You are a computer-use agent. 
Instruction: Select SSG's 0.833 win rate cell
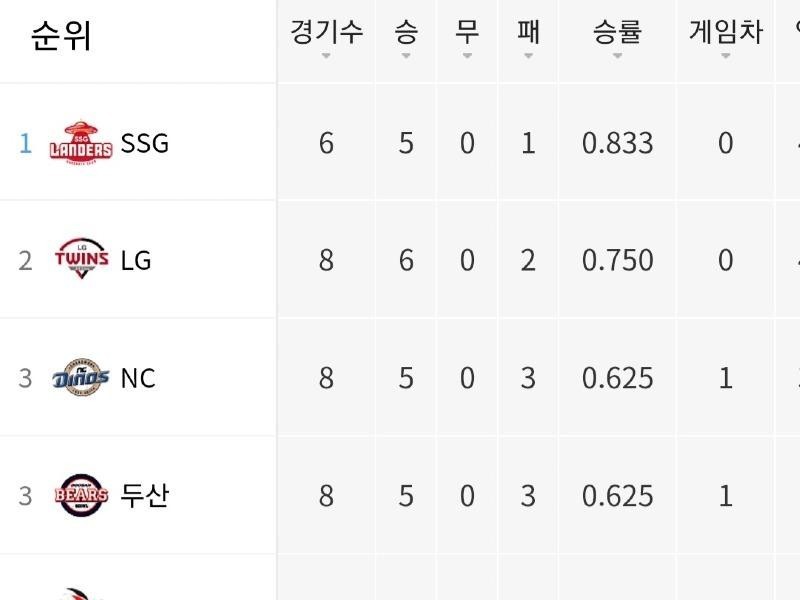[x=617, y=143]
